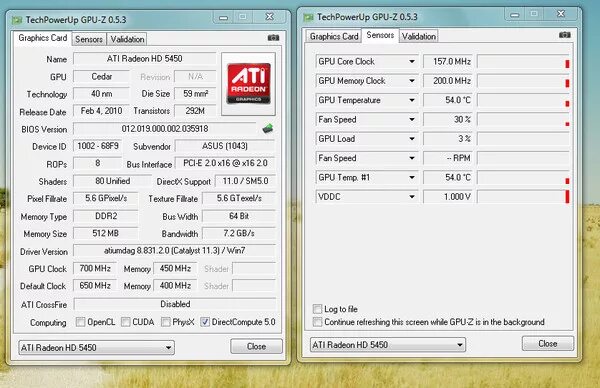Click the Bandwidth value 7.2 GB/s
The height and width of the screenshot is (388, 600).
coord(239,233)
